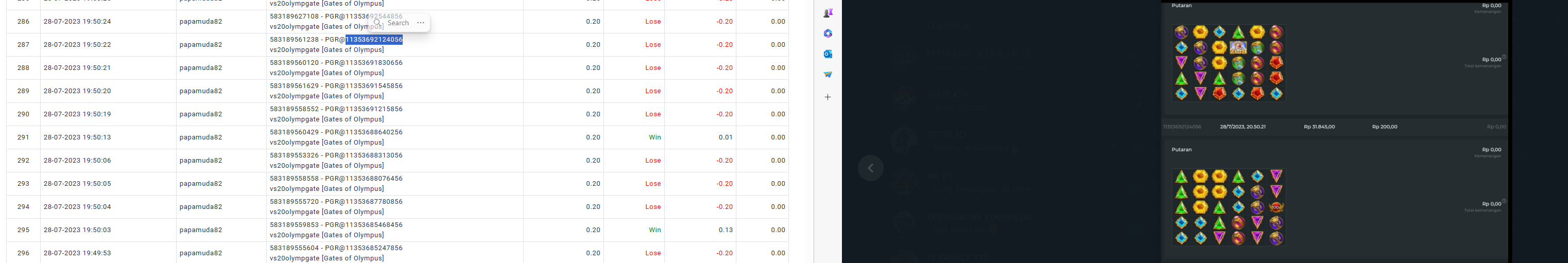Click username papamuda82 in row 290

coord(201,114)
